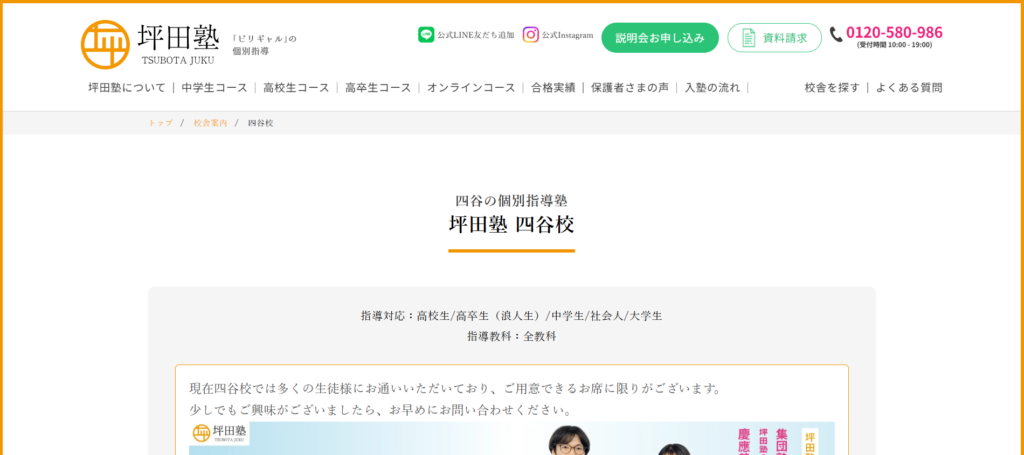Click the phone handset icon
Viewport: 1024px width, 455px height.
[836, 34]
